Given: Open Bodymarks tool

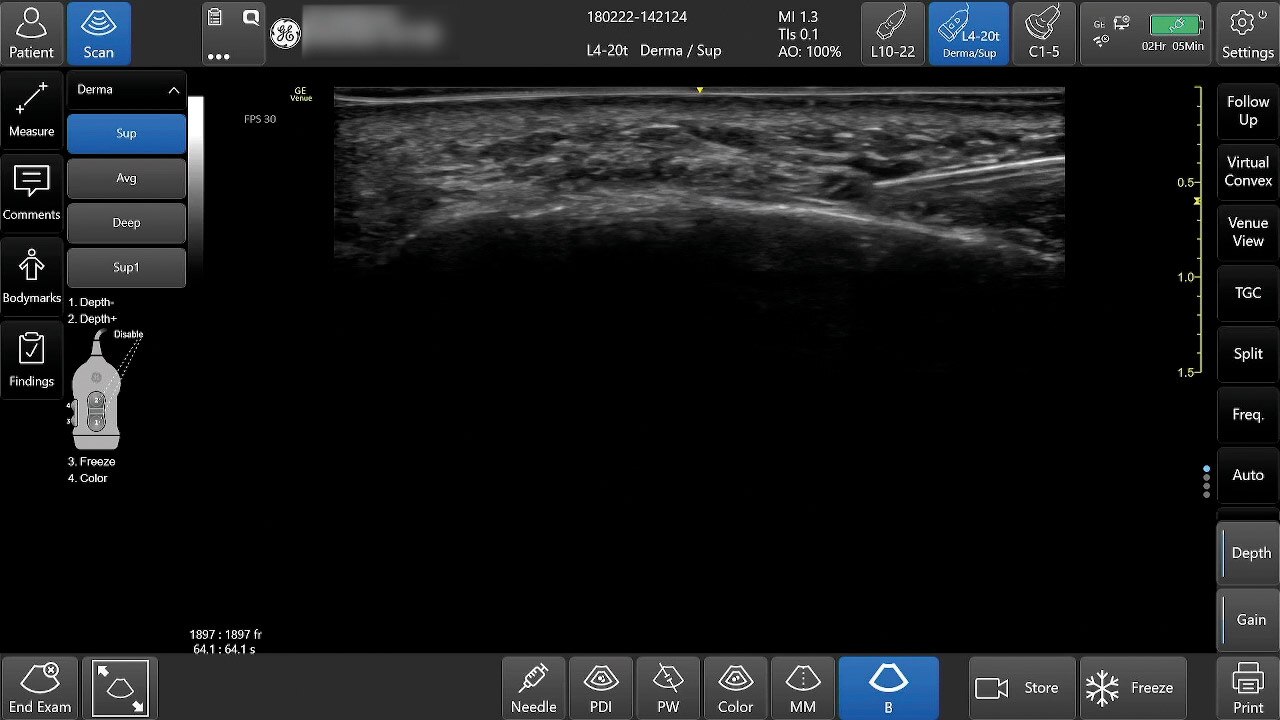Looking at the screenshot, I should (31, 276).
